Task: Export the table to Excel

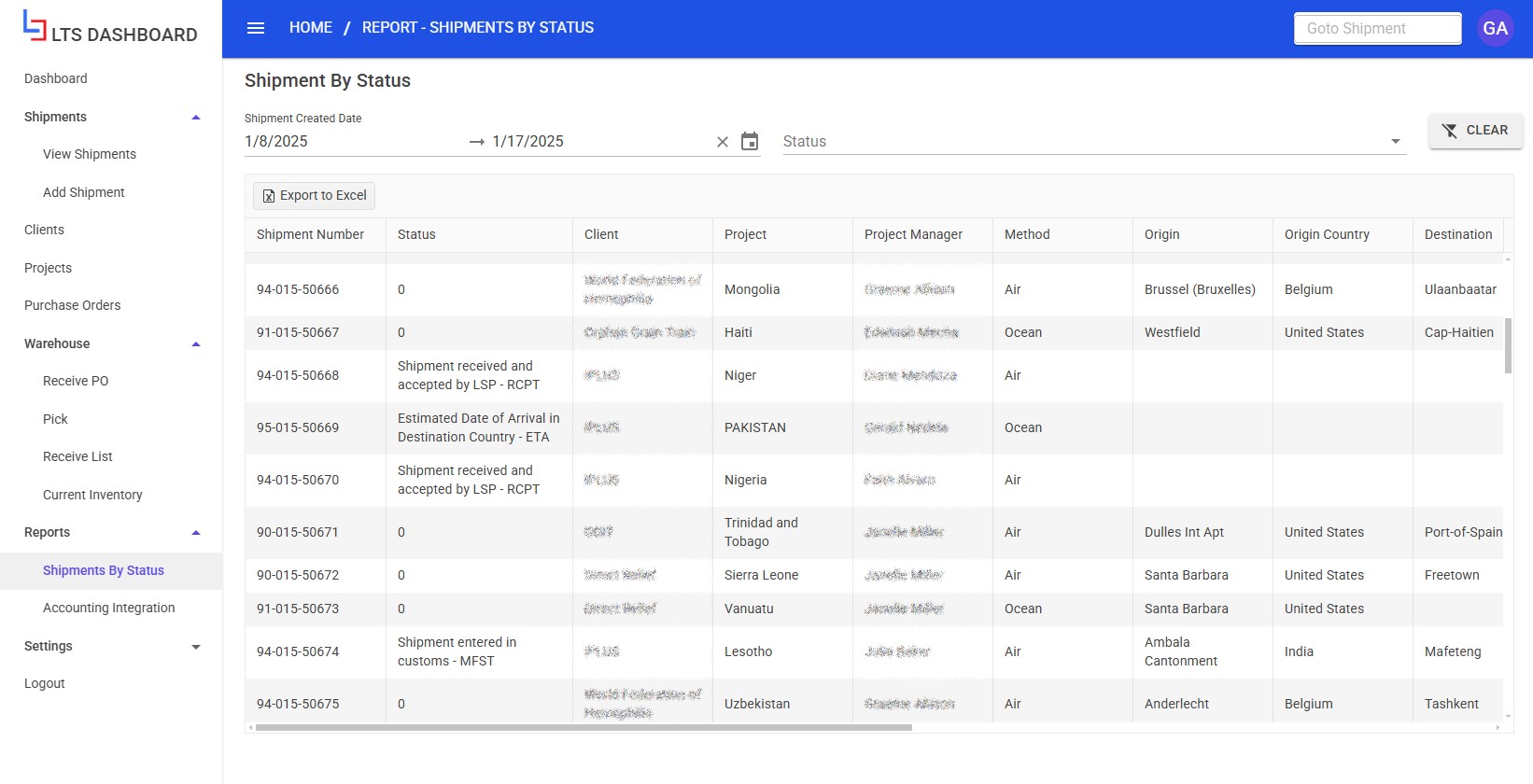Action: (315, 196)
